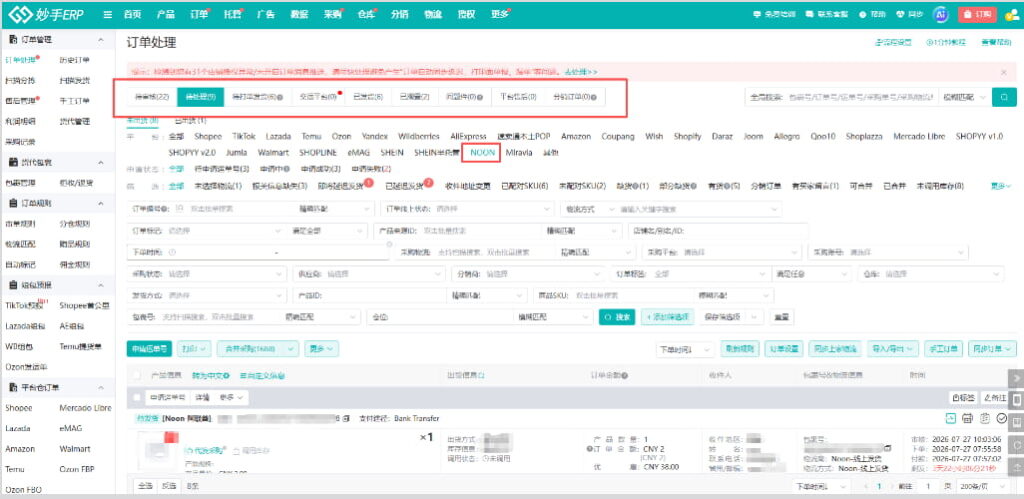Viewport: 1024px width, 499px height.
Task: Open the round AI assistant icon
Action: pyautogui.click(x=941, y=14)
